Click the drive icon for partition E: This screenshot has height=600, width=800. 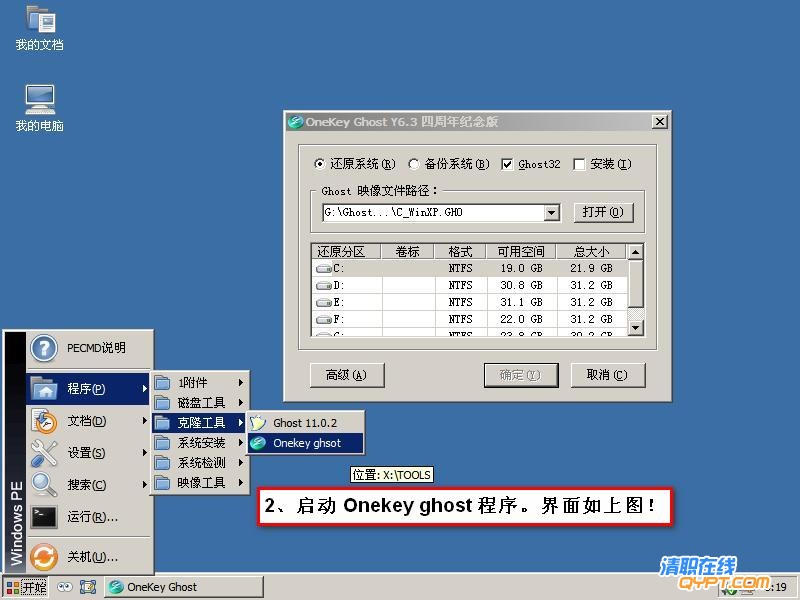coord(323,302)
